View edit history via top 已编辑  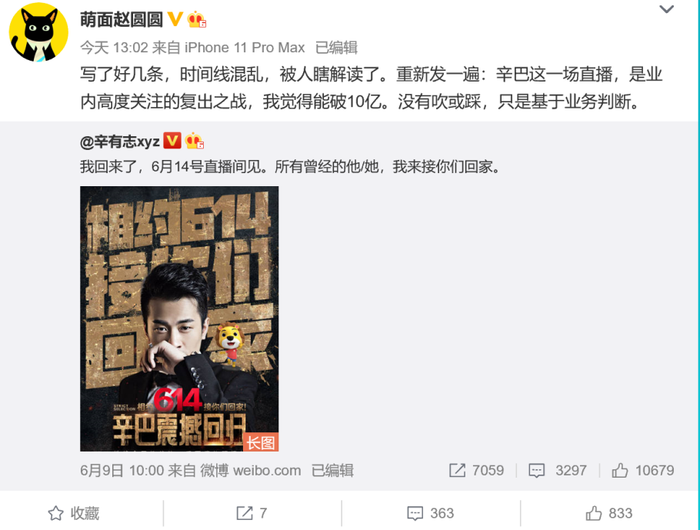pyautogui.click(x=336, y=47)
